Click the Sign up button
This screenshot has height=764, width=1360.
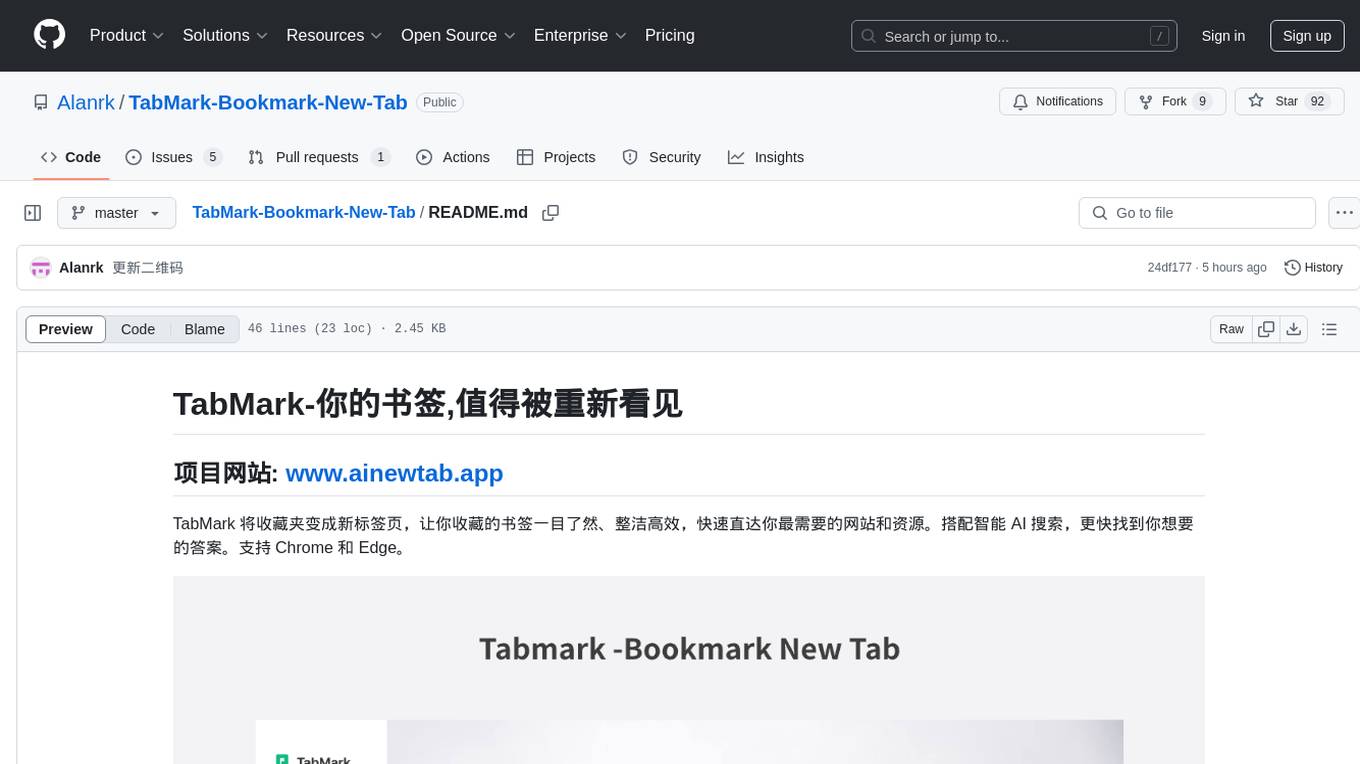(x=1307, y=36)
